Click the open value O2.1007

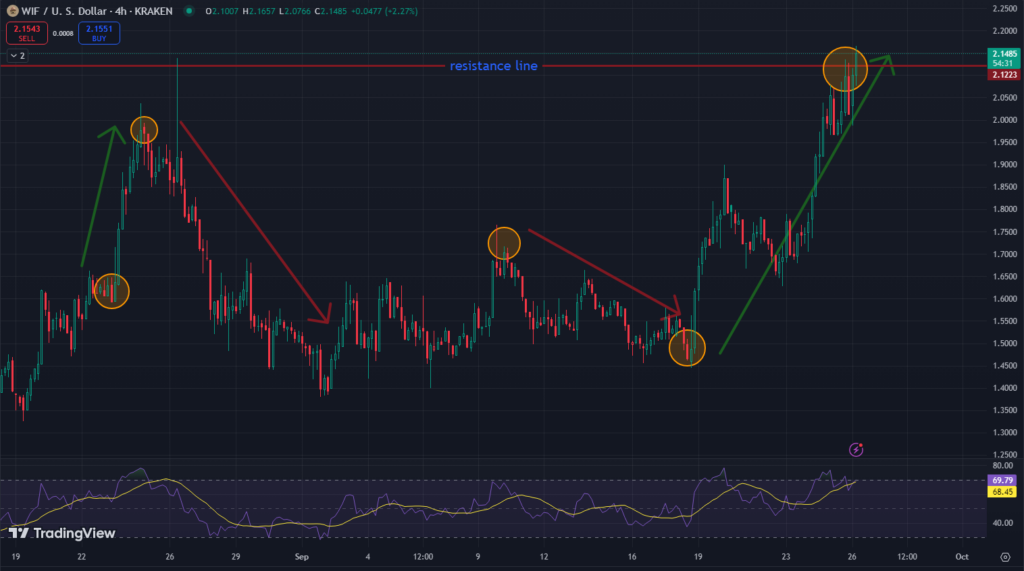tap(222, 11)
